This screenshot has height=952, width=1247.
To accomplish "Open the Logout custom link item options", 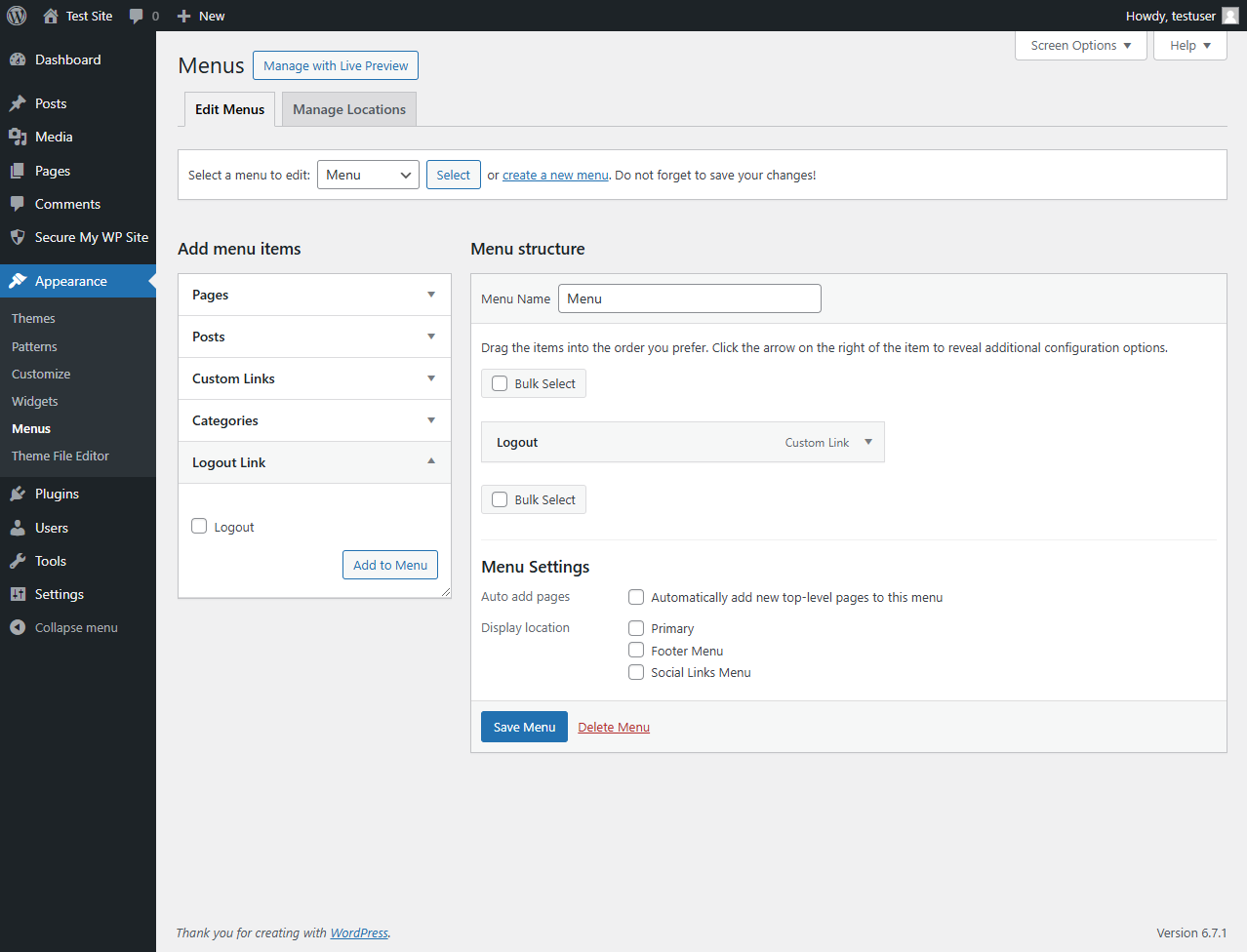I will (x=867, y=442).
